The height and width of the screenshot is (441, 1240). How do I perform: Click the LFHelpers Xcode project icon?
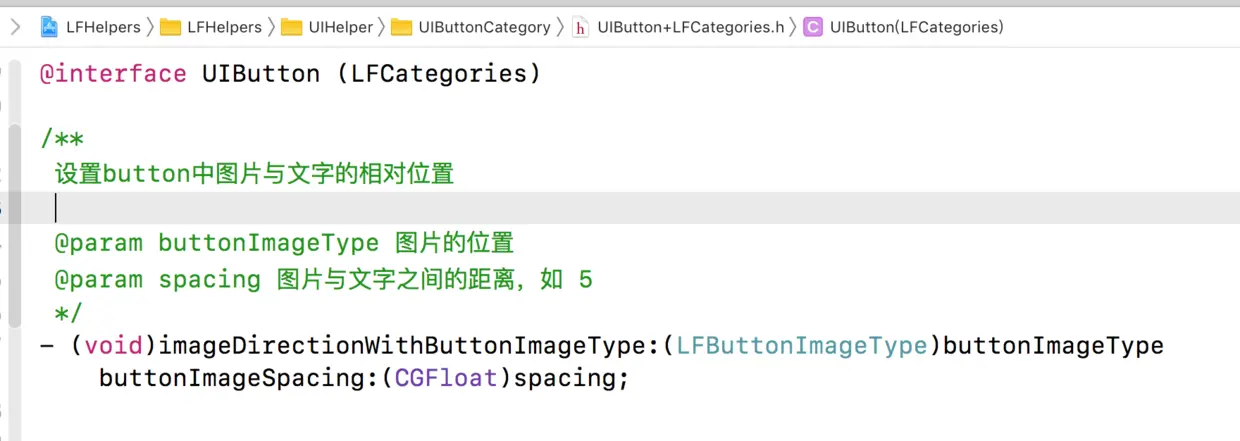pos(49,27)
